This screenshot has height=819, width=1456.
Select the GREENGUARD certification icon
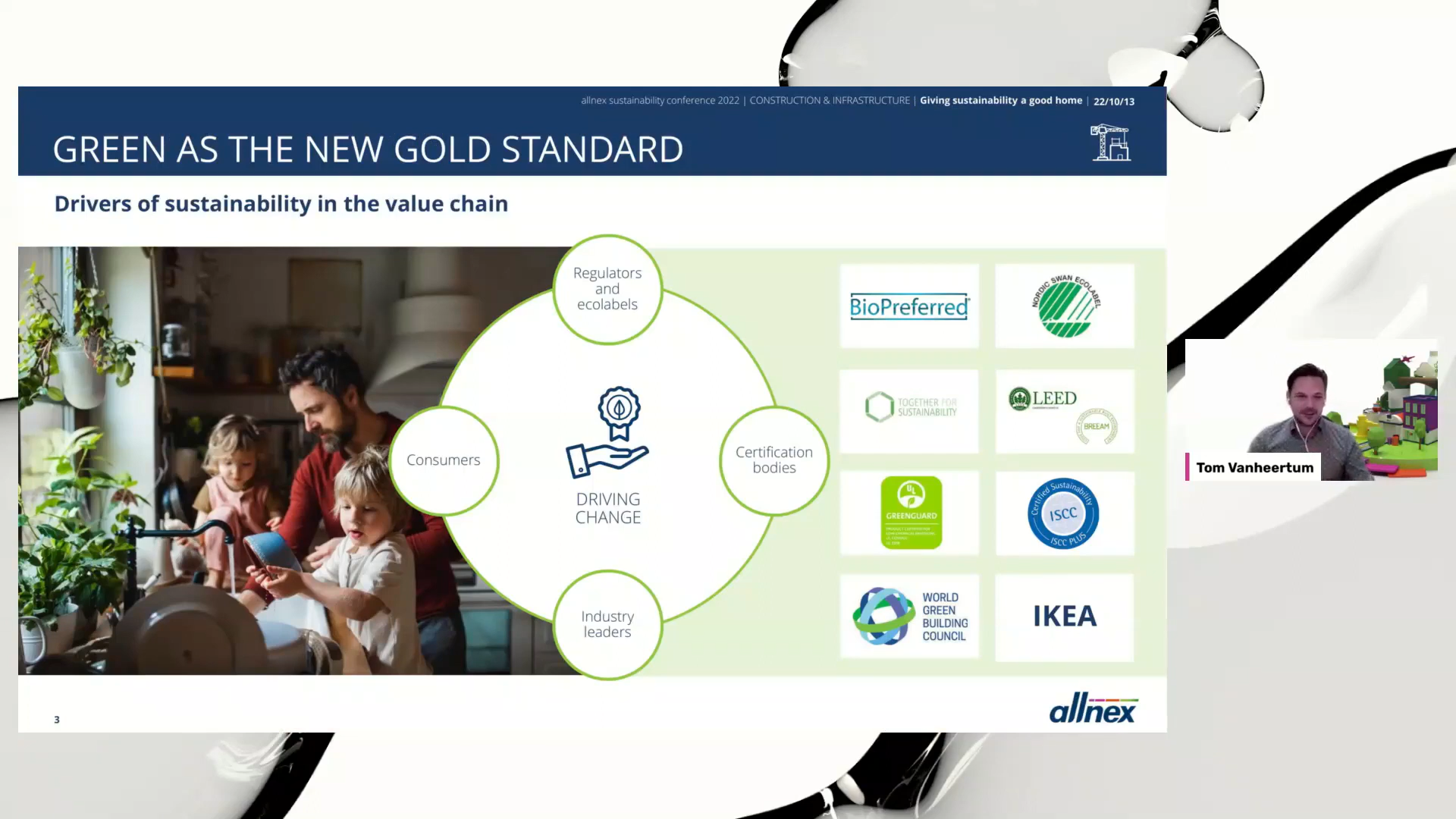pyautogui.click(x=909, y=513)
